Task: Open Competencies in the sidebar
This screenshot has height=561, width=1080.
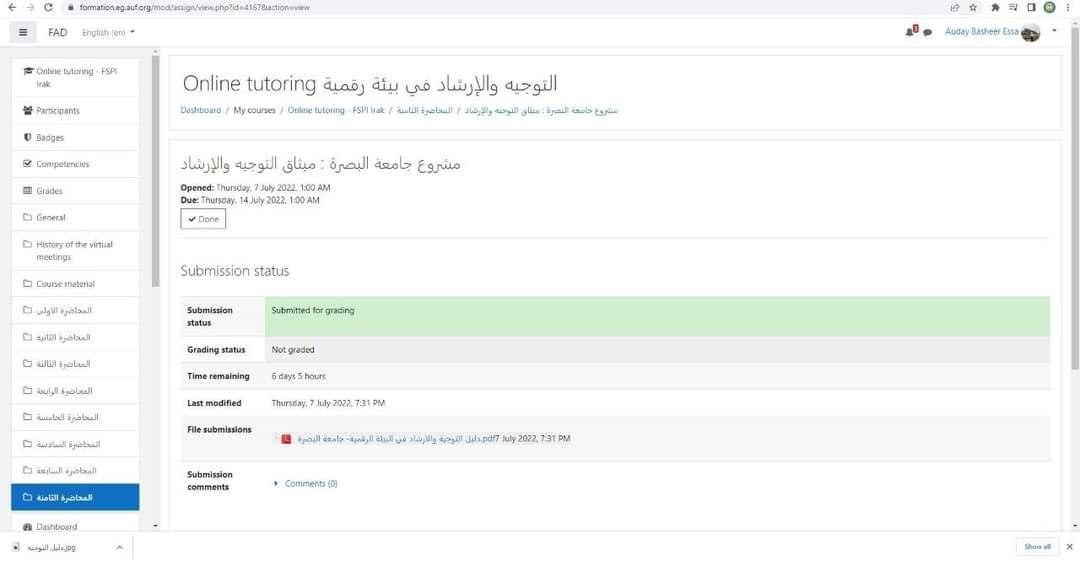Action: click(x=62, y=164)
